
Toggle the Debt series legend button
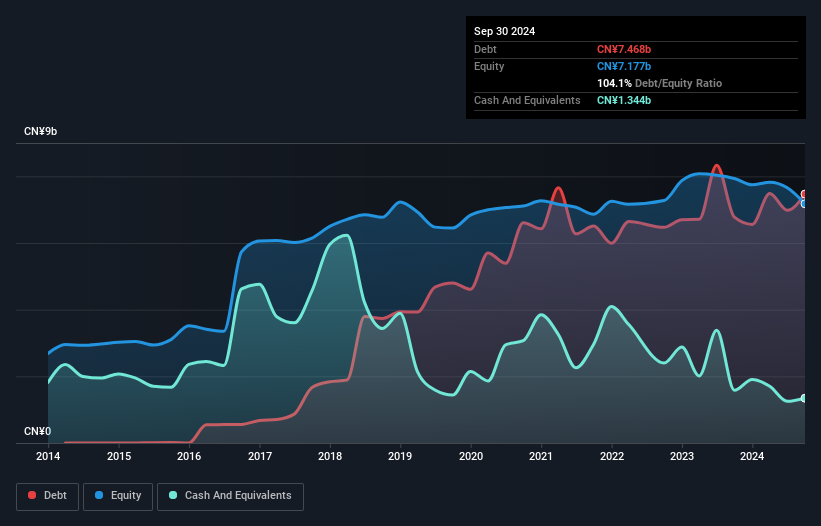pos(48,496)
